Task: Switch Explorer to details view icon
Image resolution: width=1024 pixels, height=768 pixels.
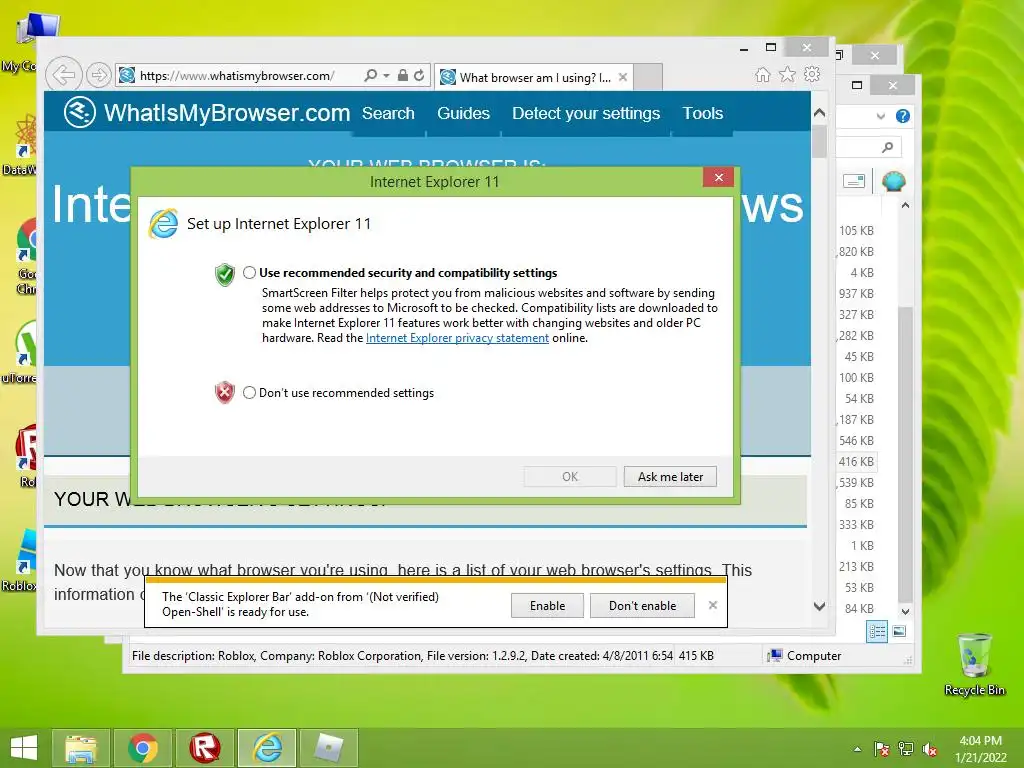Action: point(877,631)
